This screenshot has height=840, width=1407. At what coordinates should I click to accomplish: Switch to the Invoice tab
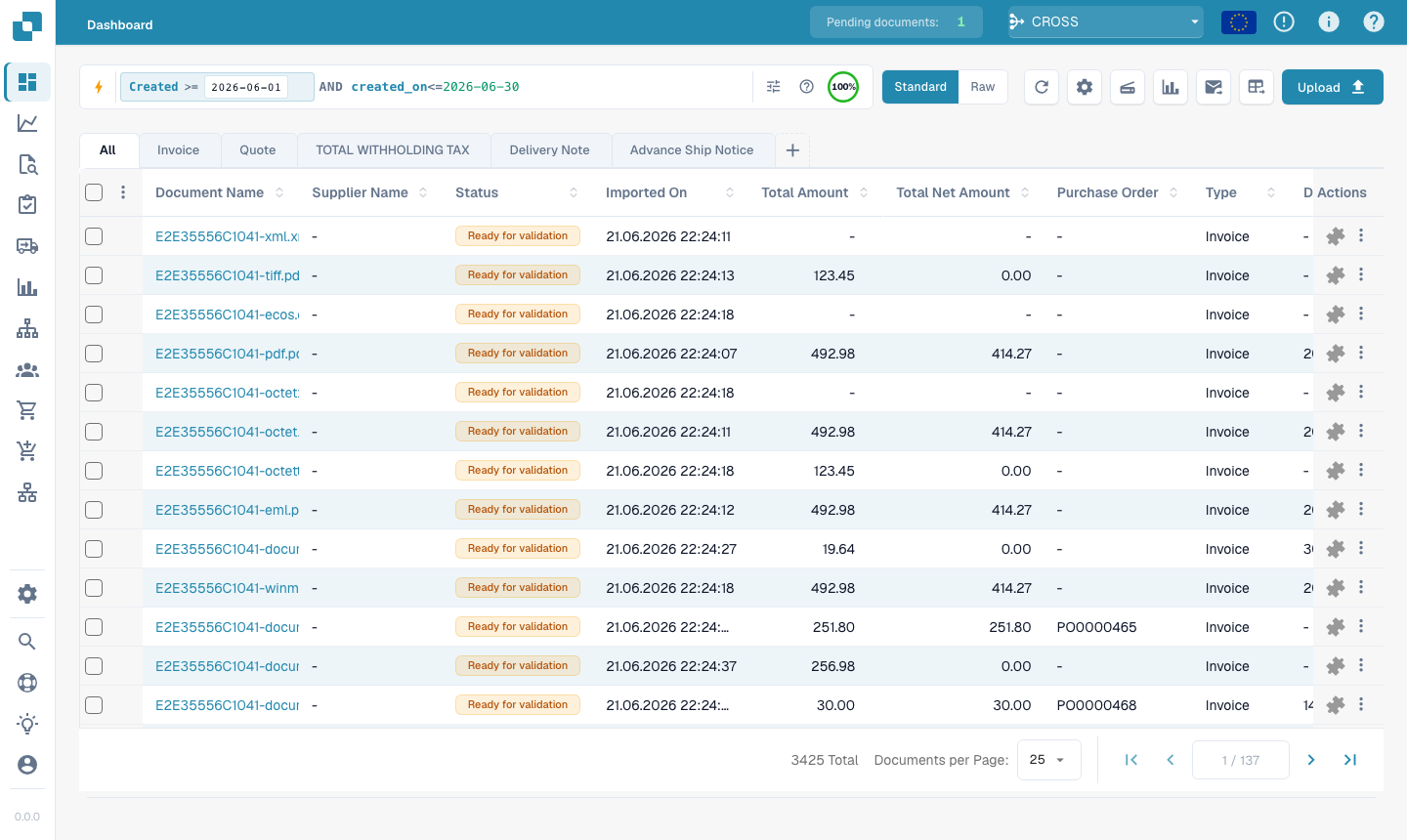(178, 150)
